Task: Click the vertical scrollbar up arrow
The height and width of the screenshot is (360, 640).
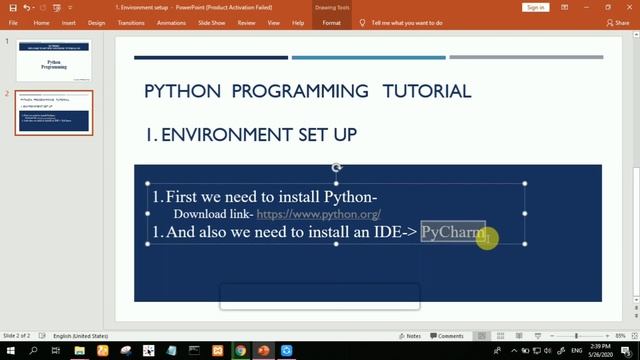Action: (x=636, y=35)
